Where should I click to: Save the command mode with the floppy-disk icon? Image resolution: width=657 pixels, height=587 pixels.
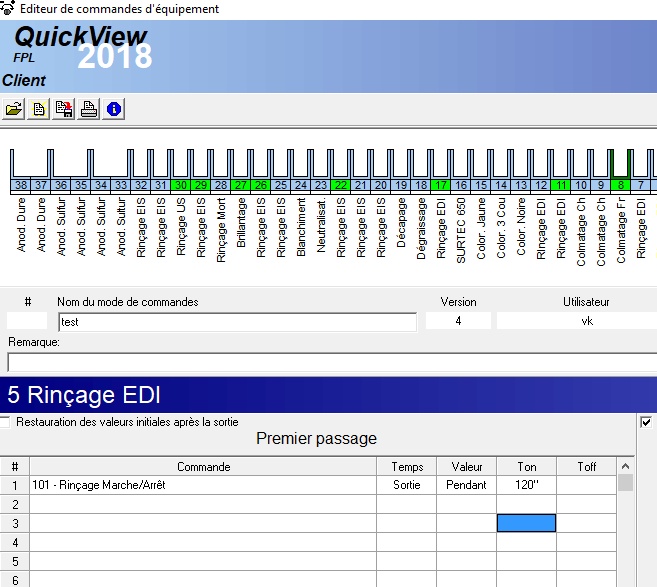coord(64,109)
